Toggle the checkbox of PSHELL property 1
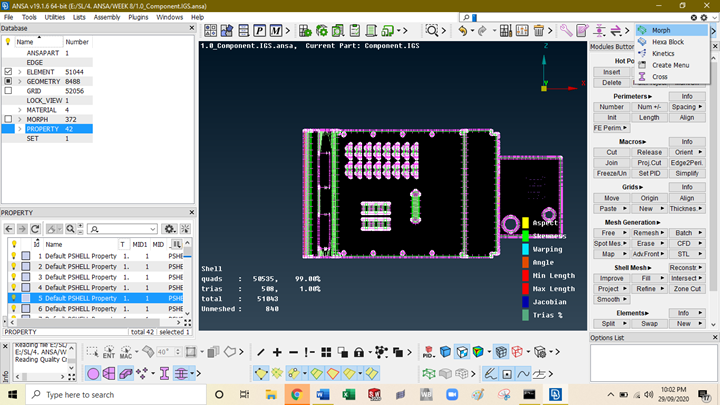Viewport: 720px width, 405px height. [26, 256]
